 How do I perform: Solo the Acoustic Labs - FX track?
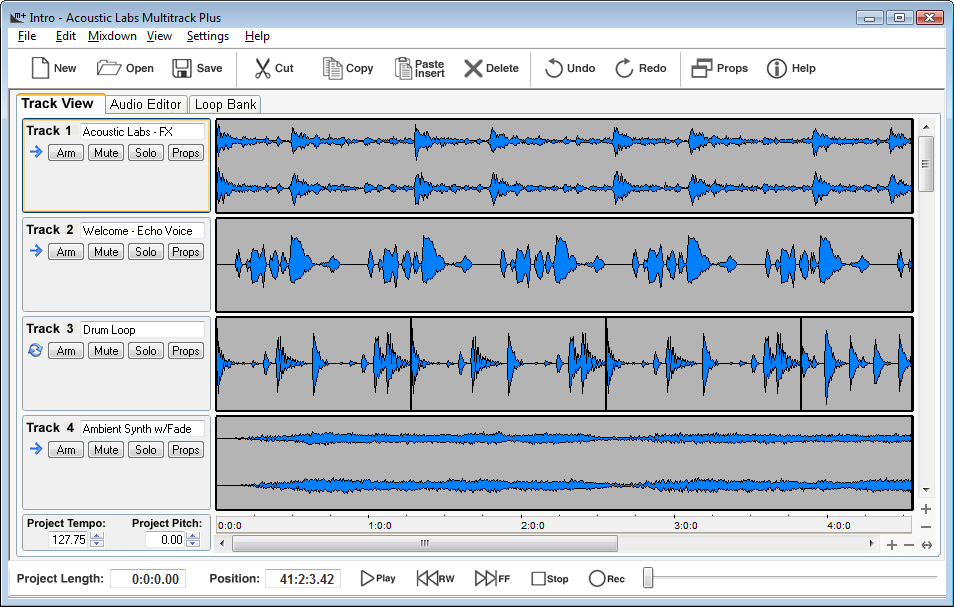click(x=146, y=152)
